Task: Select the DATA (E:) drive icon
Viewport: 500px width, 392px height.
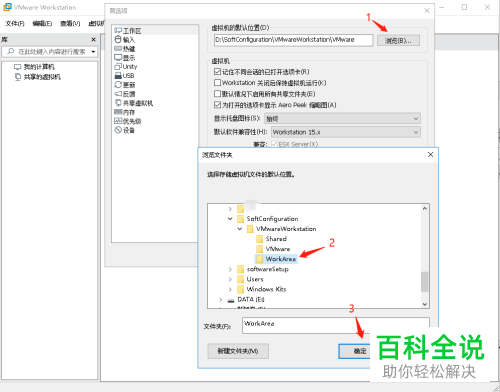Action: coord(231,300)
